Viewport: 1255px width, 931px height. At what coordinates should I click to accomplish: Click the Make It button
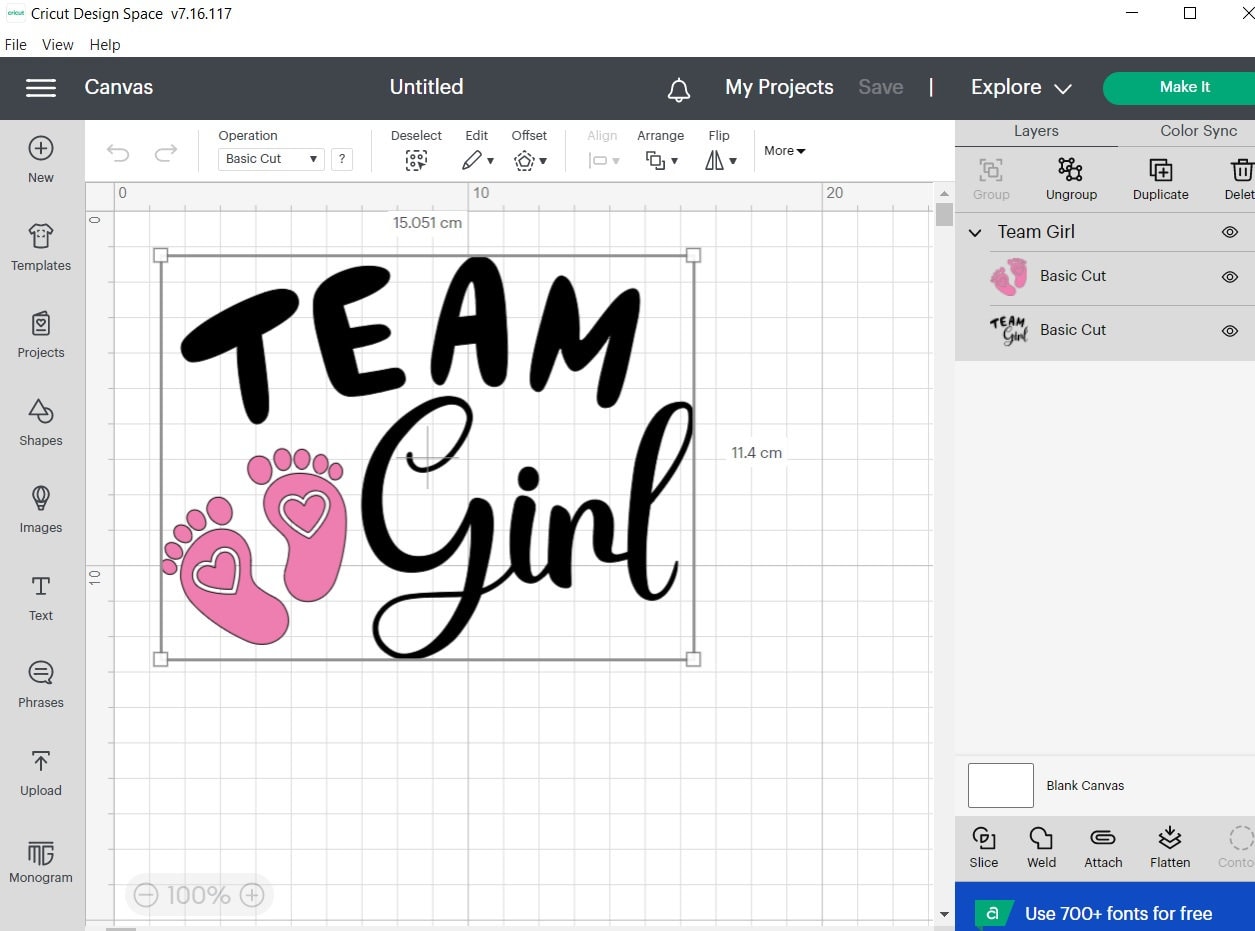point(1183,87)
